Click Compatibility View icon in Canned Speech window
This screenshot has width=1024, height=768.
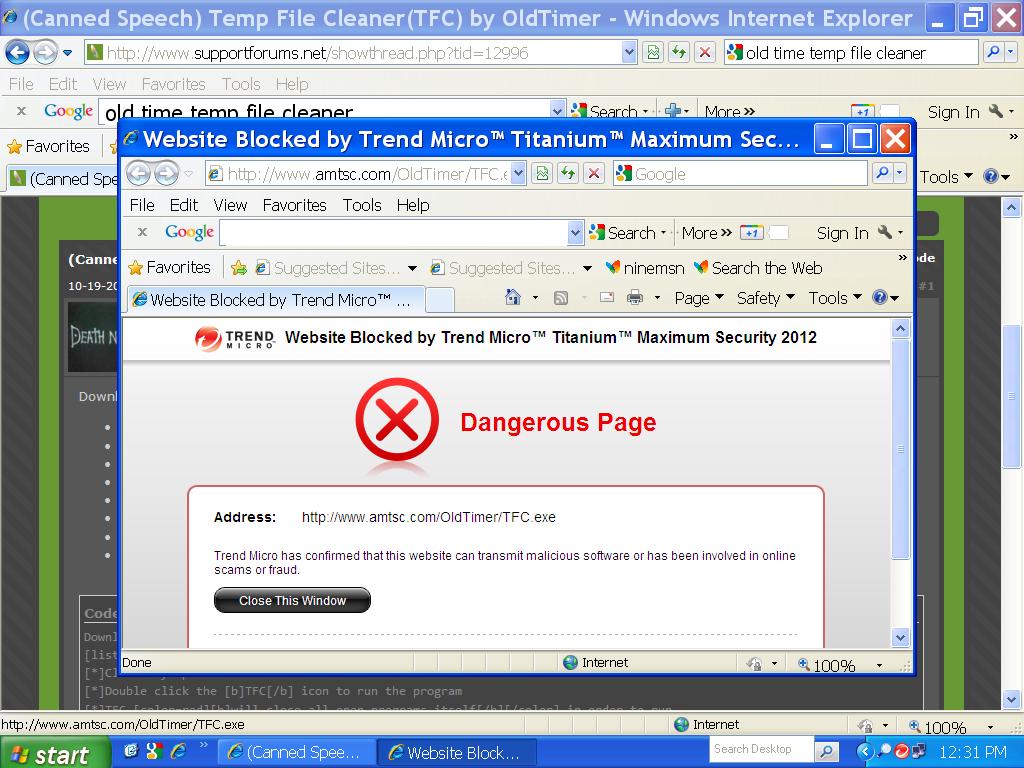click(652, 52)
